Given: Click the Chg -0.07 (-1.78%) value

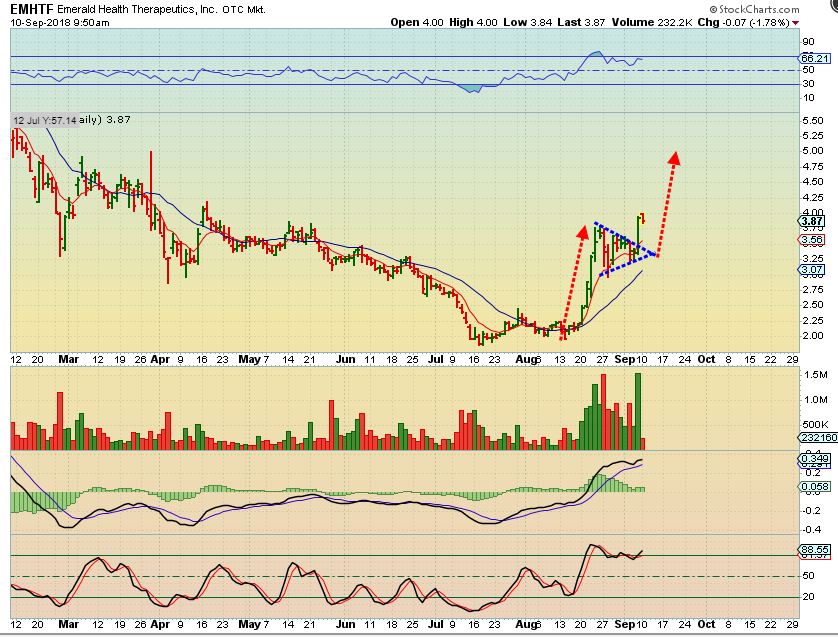Looking at the screenshot, I should 743,22.
